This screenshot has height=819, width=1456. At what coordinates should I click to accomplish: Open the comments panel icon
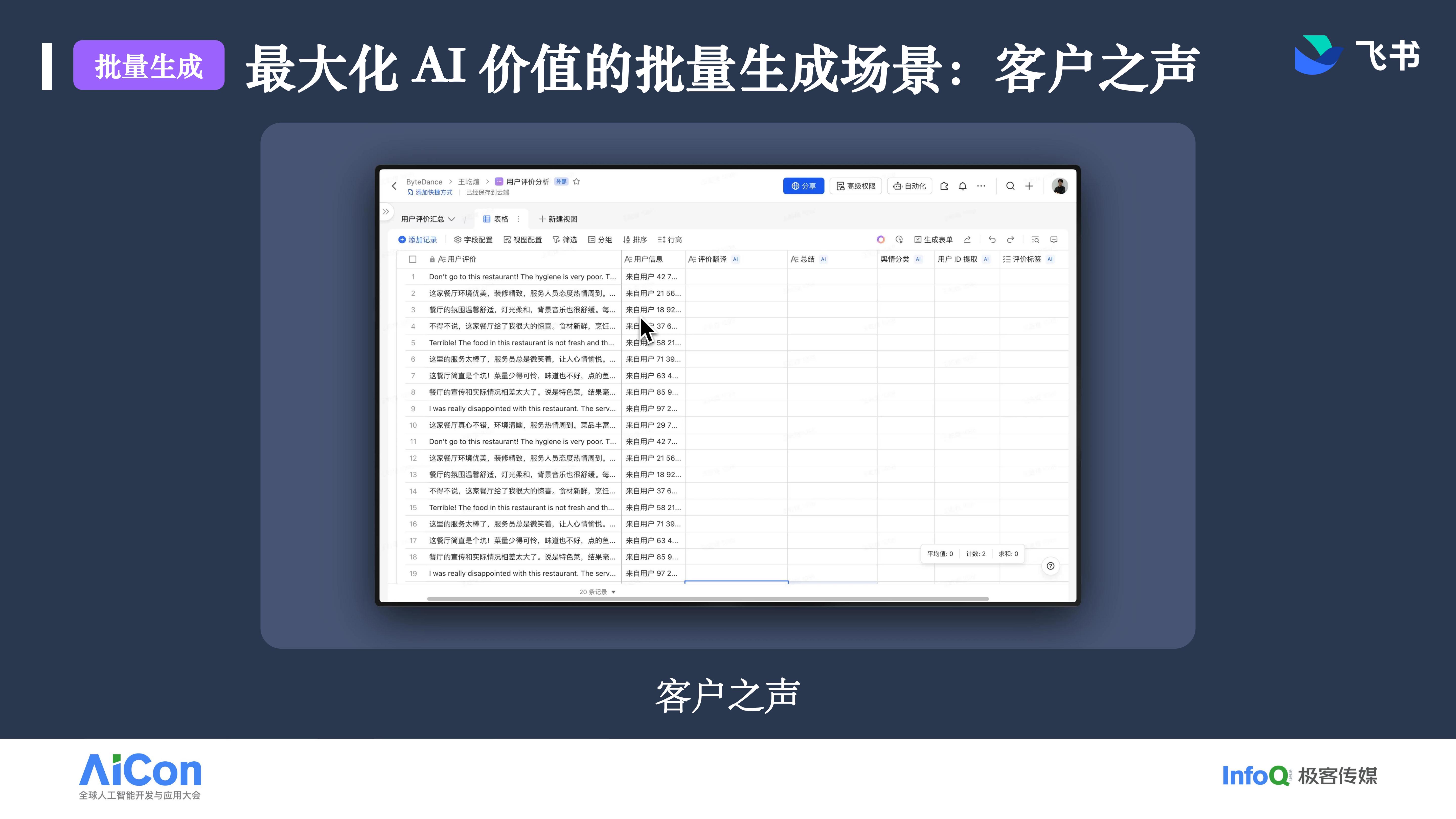pyautogui.click(x=1054, y=240)
